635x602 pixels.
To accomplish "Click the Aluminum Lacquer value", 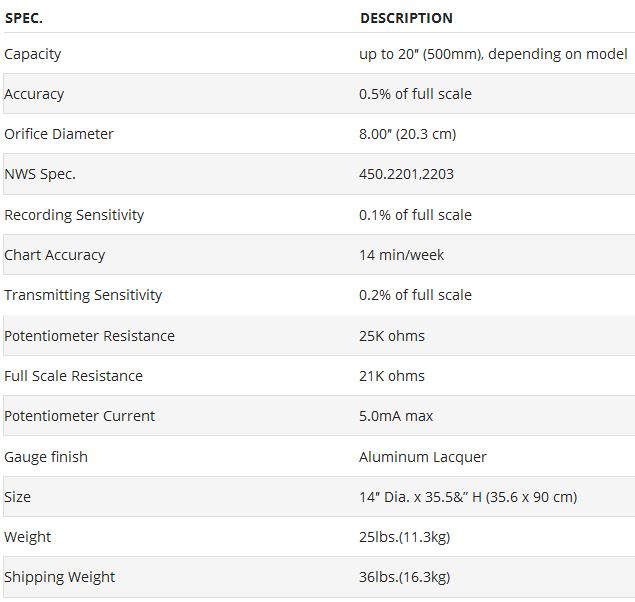I will (423, 457).
